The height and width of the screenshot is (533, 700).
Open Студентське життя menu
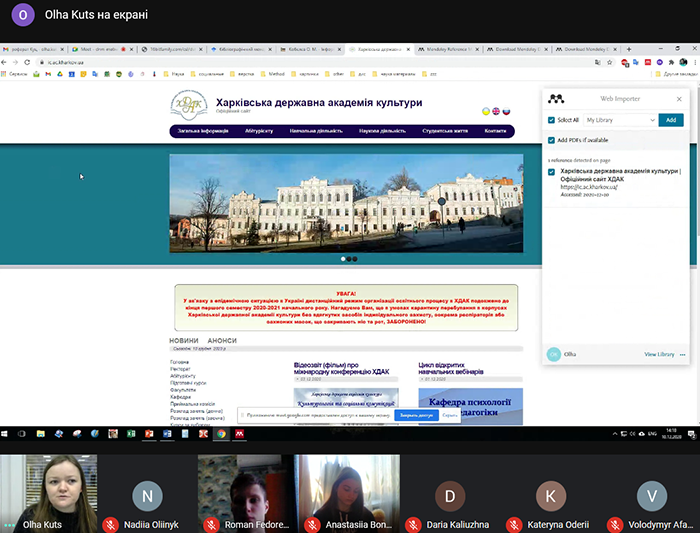[445, 131]
